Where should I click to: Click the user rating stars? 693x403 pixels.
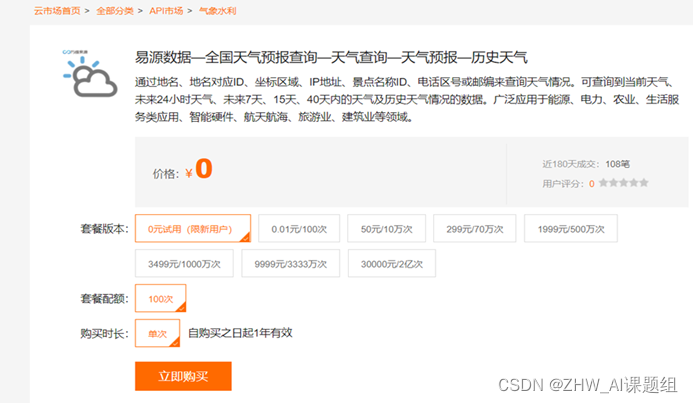[x=624, y=183]
